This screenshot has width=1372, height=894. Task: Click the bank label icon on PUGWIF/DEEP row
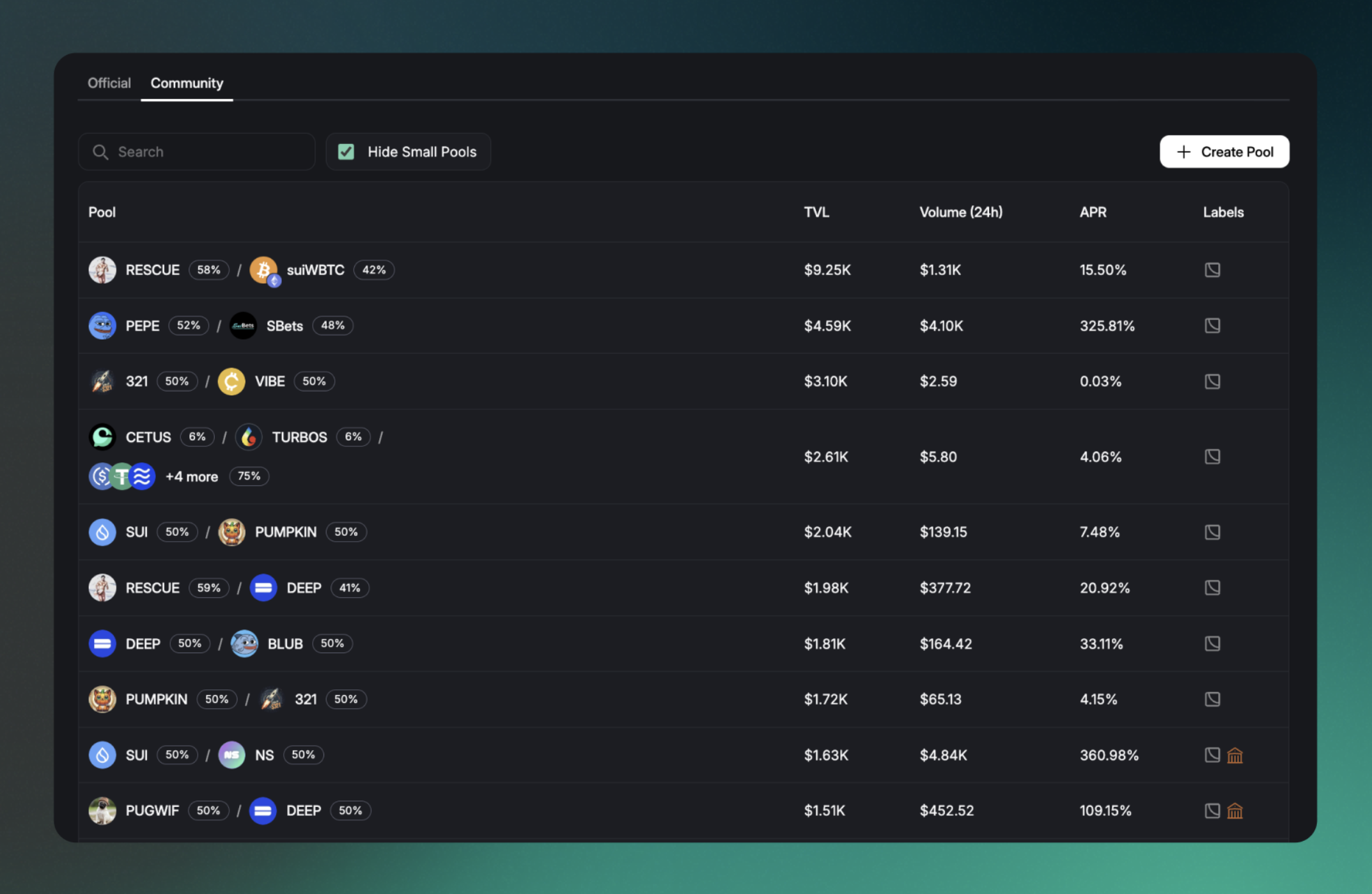pos(1235,812)
